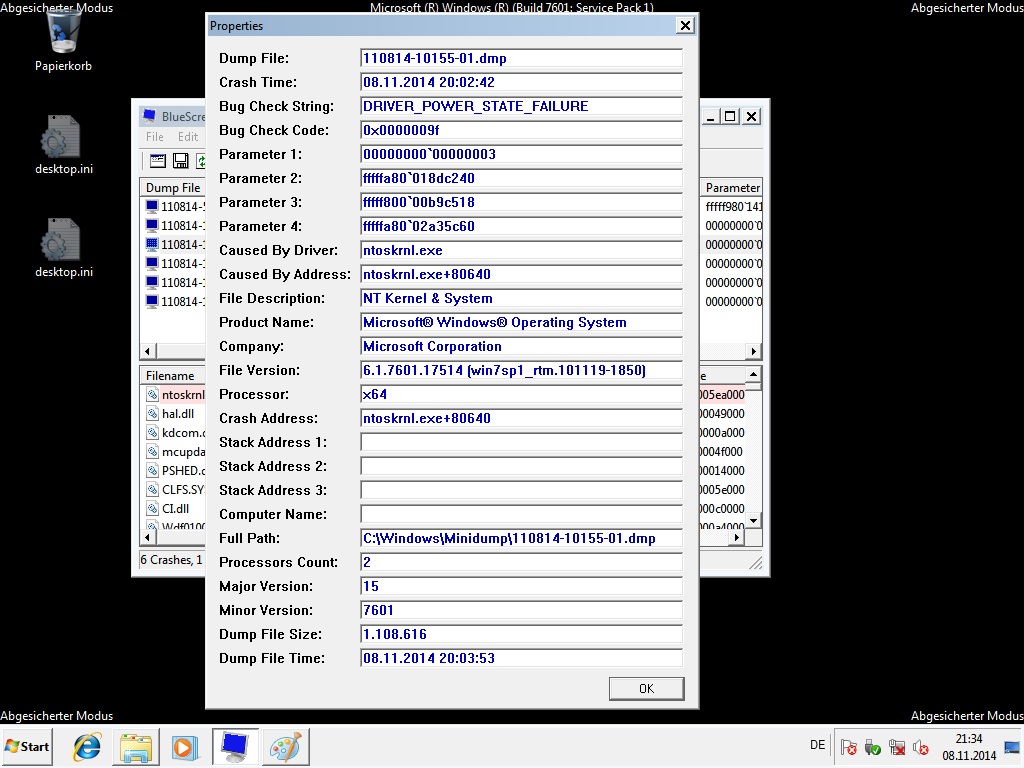Click lower pane scroll down arrow

tap(753, 520)
